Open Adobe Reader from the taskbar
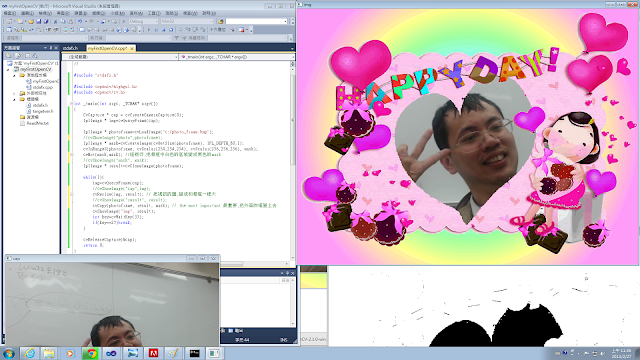This screenshot has height=360, width=640. 153,353
